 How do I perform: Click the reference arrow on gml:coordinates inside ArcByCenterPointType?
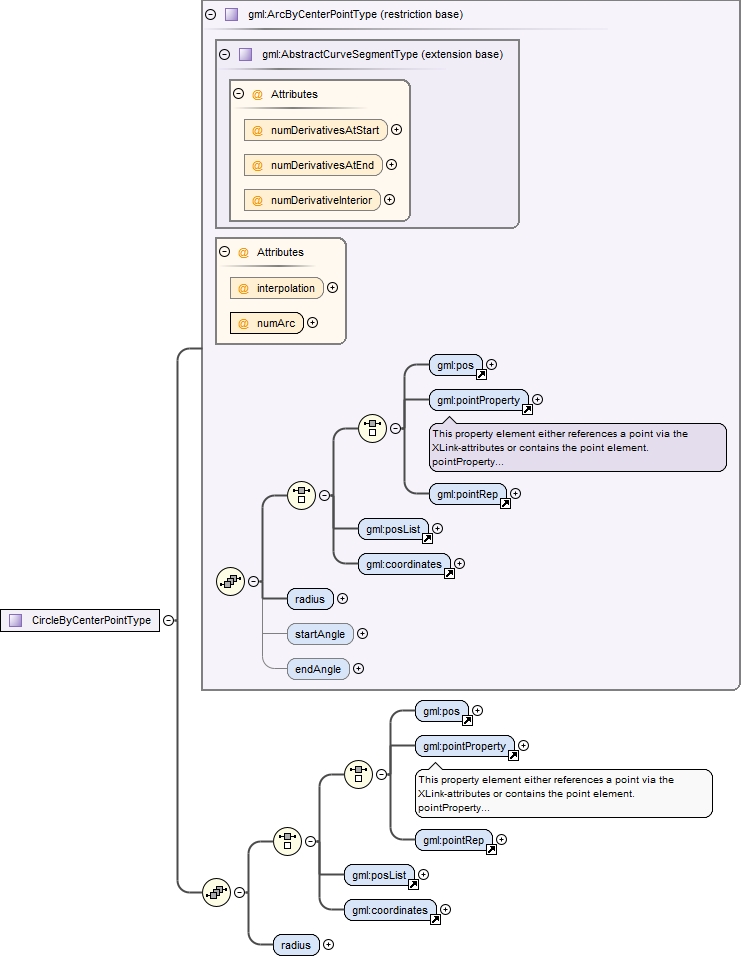coord(450,573)
